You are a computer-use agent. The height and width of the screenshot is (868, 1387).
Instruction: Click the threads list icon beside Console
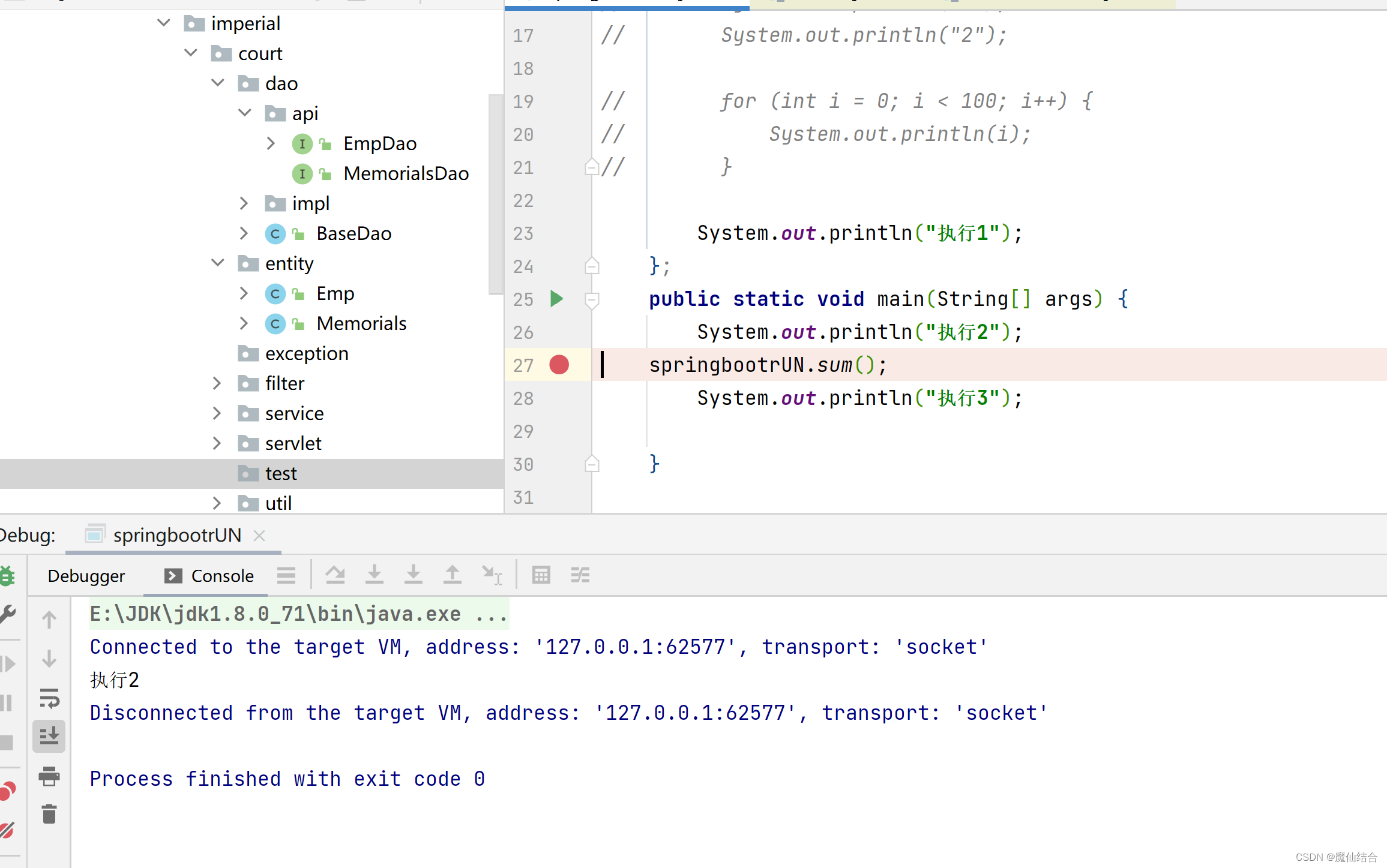tap(286, 575)
